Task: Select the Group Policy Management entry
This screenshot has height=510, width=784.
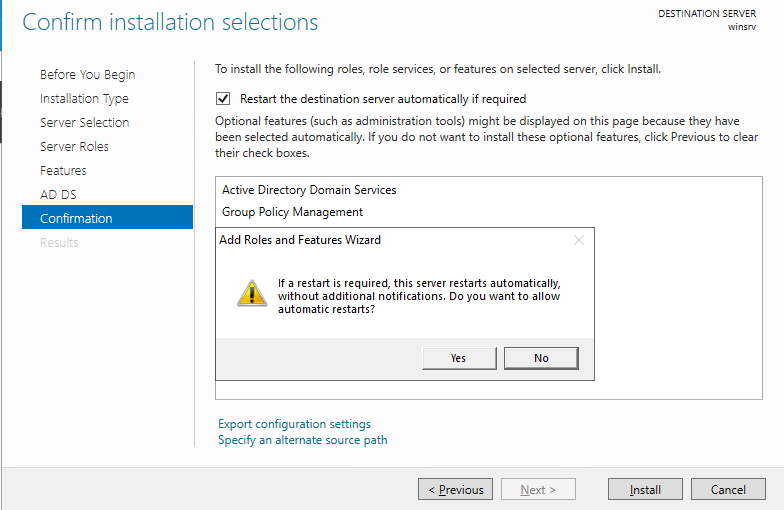Action: pyautogui.click(x=292, y=212)
